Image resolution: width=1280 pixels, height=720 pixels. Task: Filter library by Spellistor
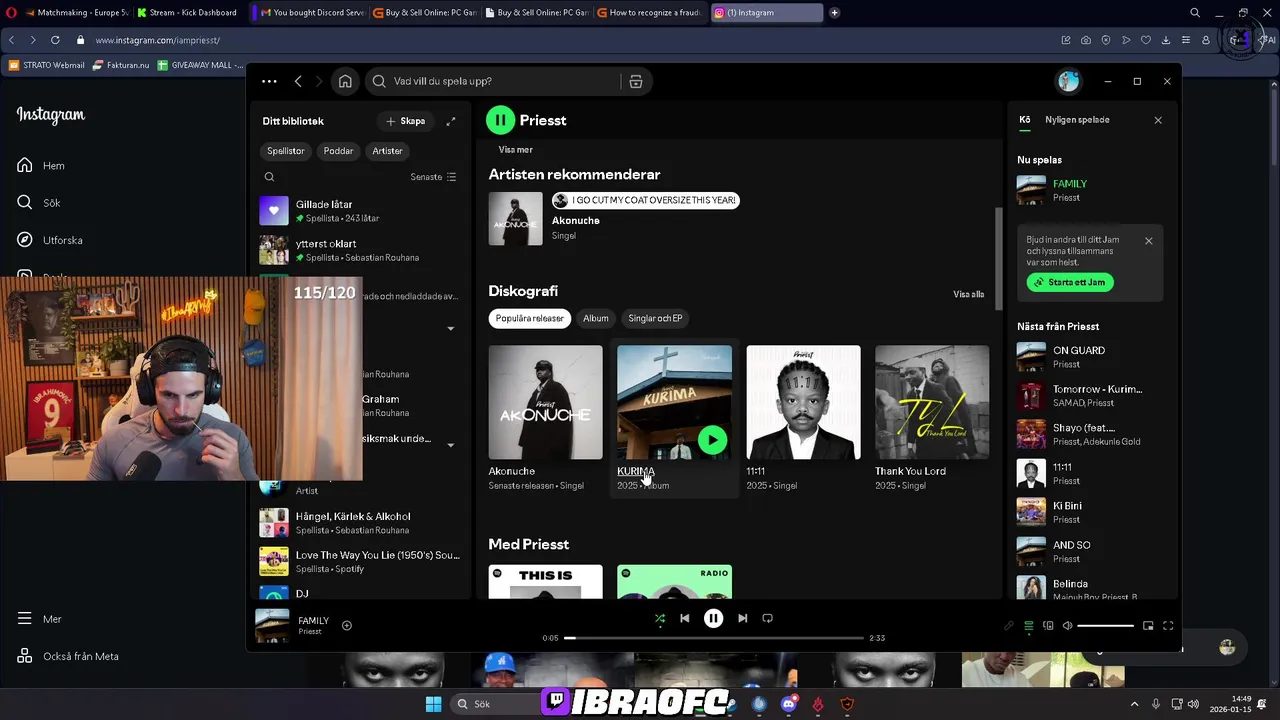click(x=286, y=151)
